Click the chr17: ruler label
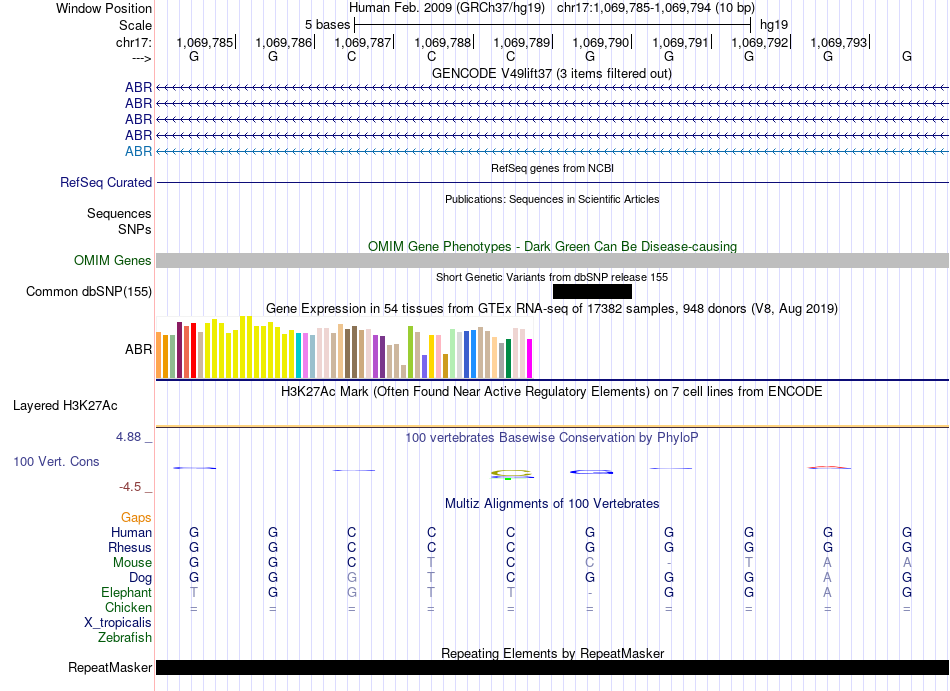The image size is (950, 691). pyautogui.click(x=134, y=42)
